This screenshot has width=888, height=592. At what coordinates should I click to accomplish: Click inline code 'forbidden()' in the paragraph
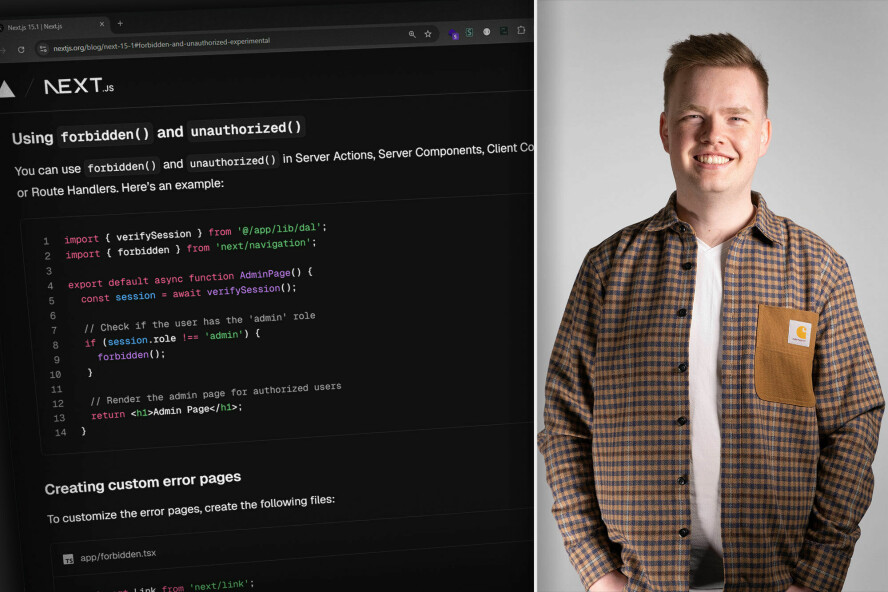(122, 167)
